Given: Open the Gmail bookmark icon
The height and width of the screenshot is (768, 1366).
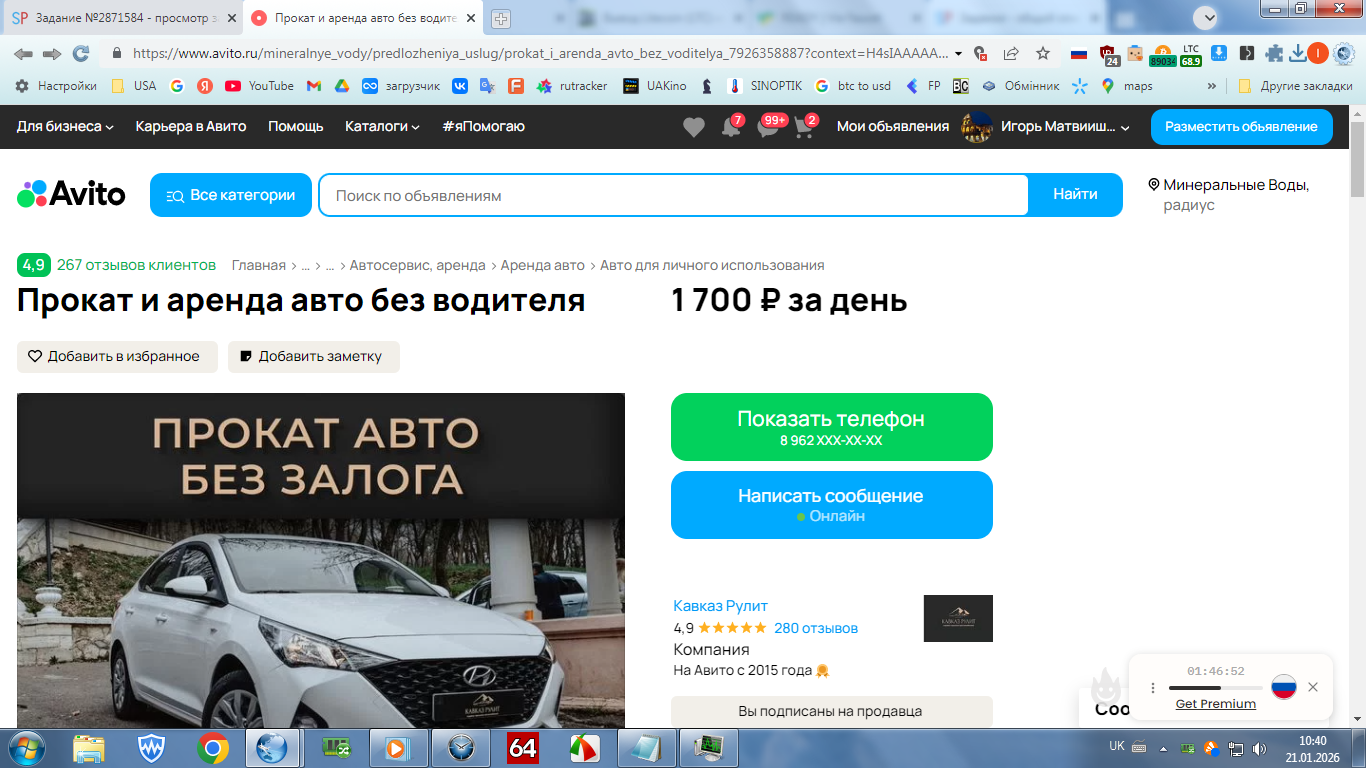Looking at the screenshot, I should 313,86.
